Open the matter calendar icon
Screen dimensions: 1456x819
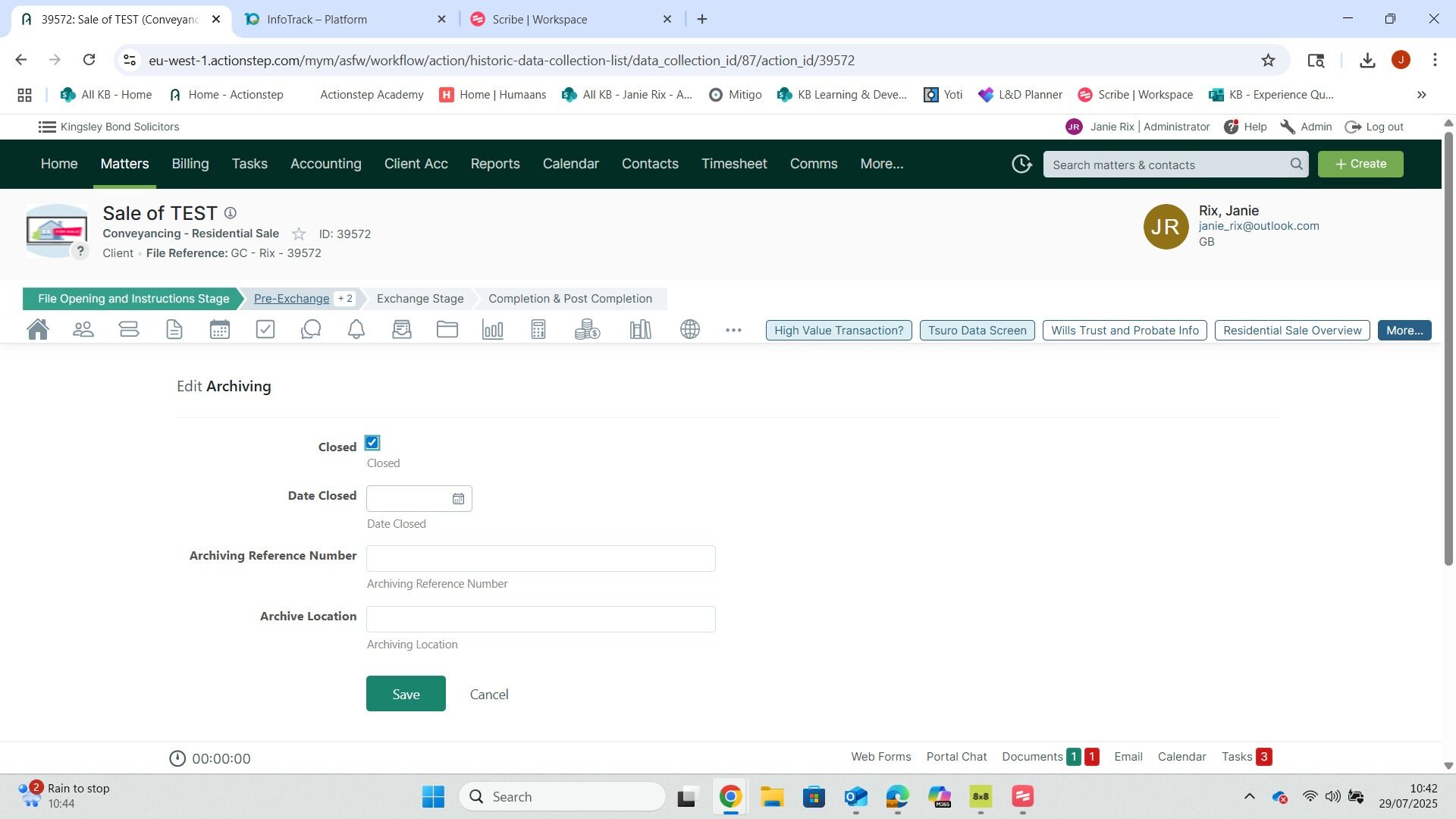point(220,330)
